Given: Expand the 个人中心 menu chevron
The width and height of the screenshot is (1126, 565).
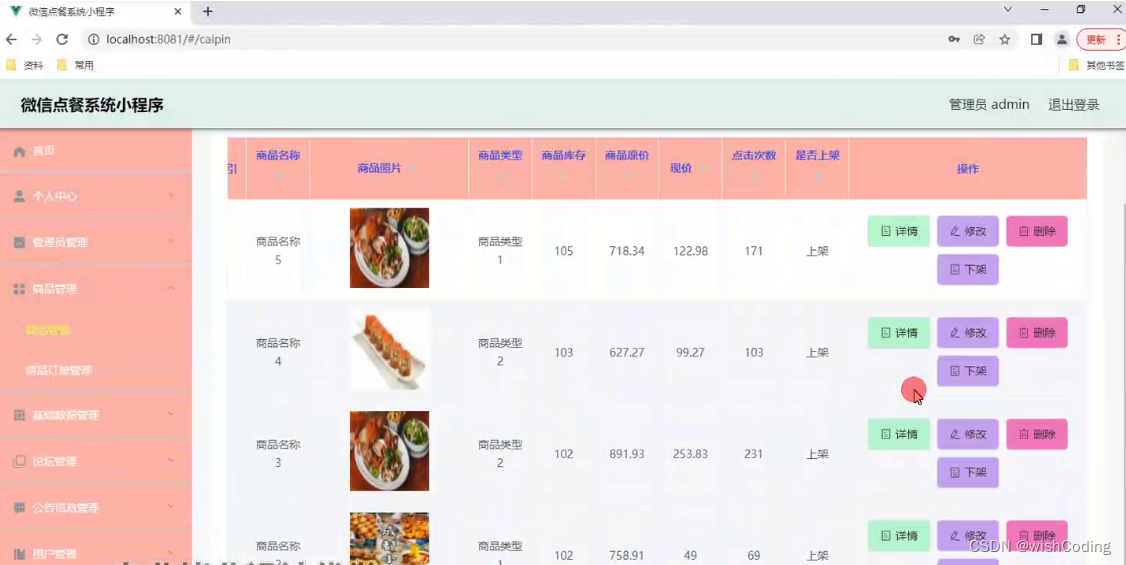Looking at the screenshot, I should (x=171, y=195).
